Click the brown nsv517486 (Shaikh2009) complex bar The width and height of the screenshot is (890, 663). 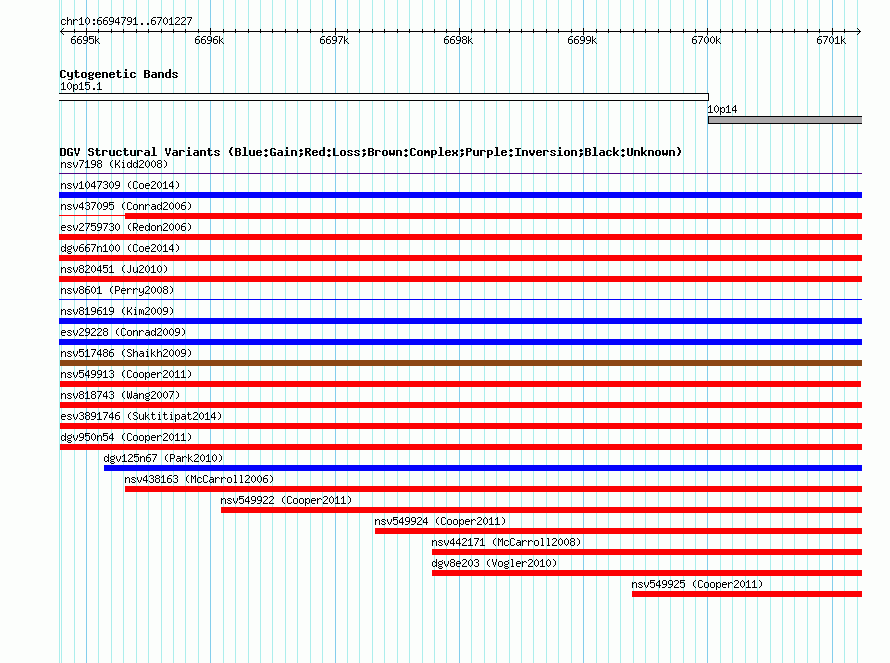460,363
